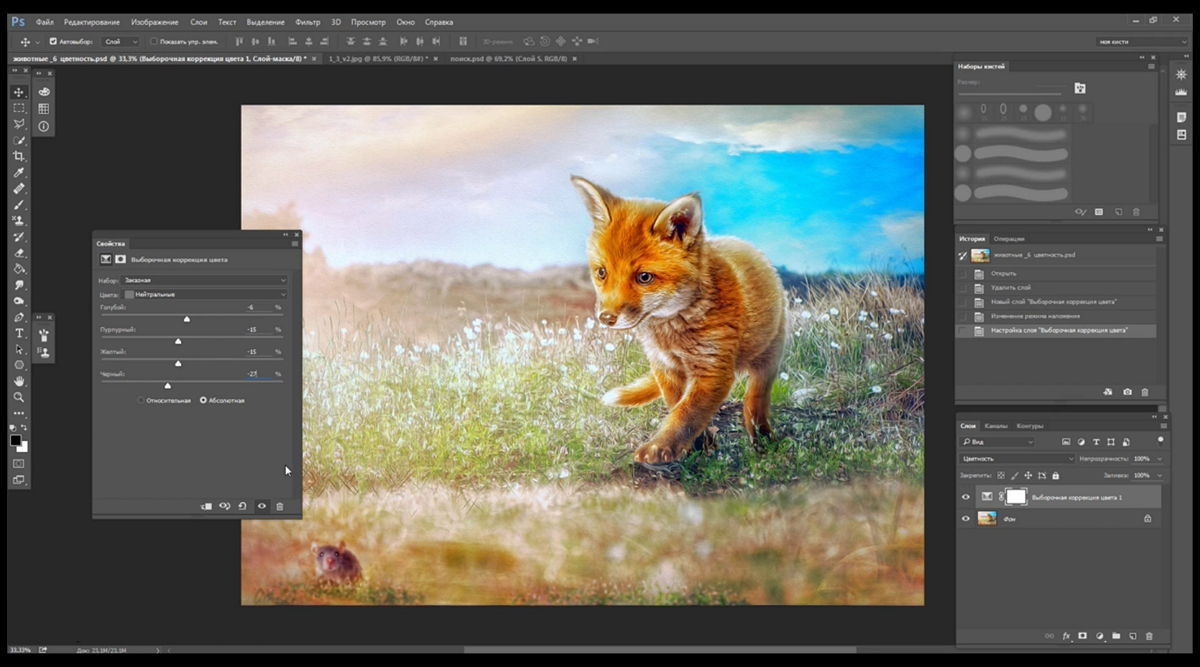Add layer mask at Layers panel bottom
This screenshot has width=1200, height=667.
click(x=1083, y=636)
